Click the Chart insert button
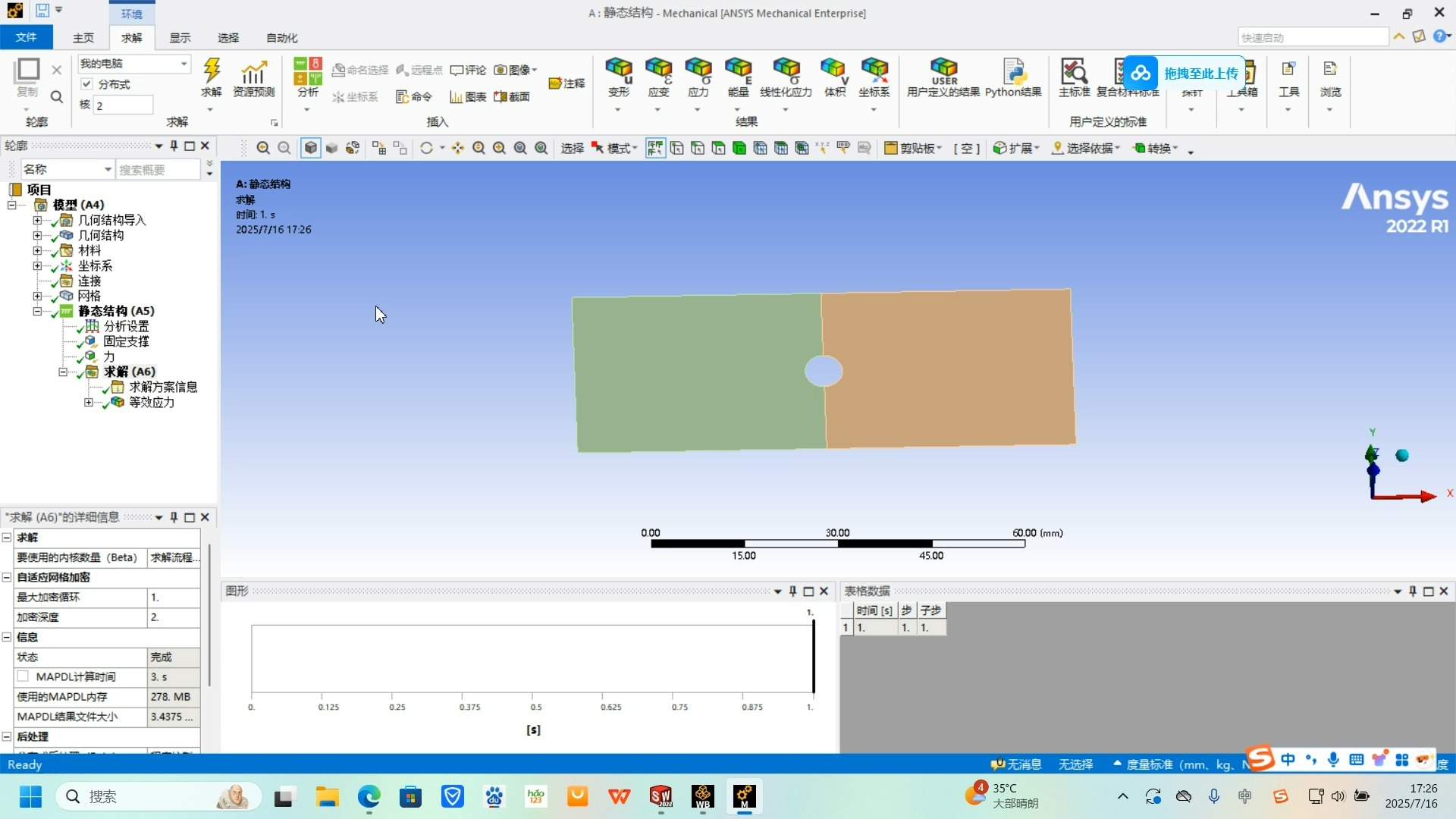The image size is (1456, 819). click(x=468, y=96)
